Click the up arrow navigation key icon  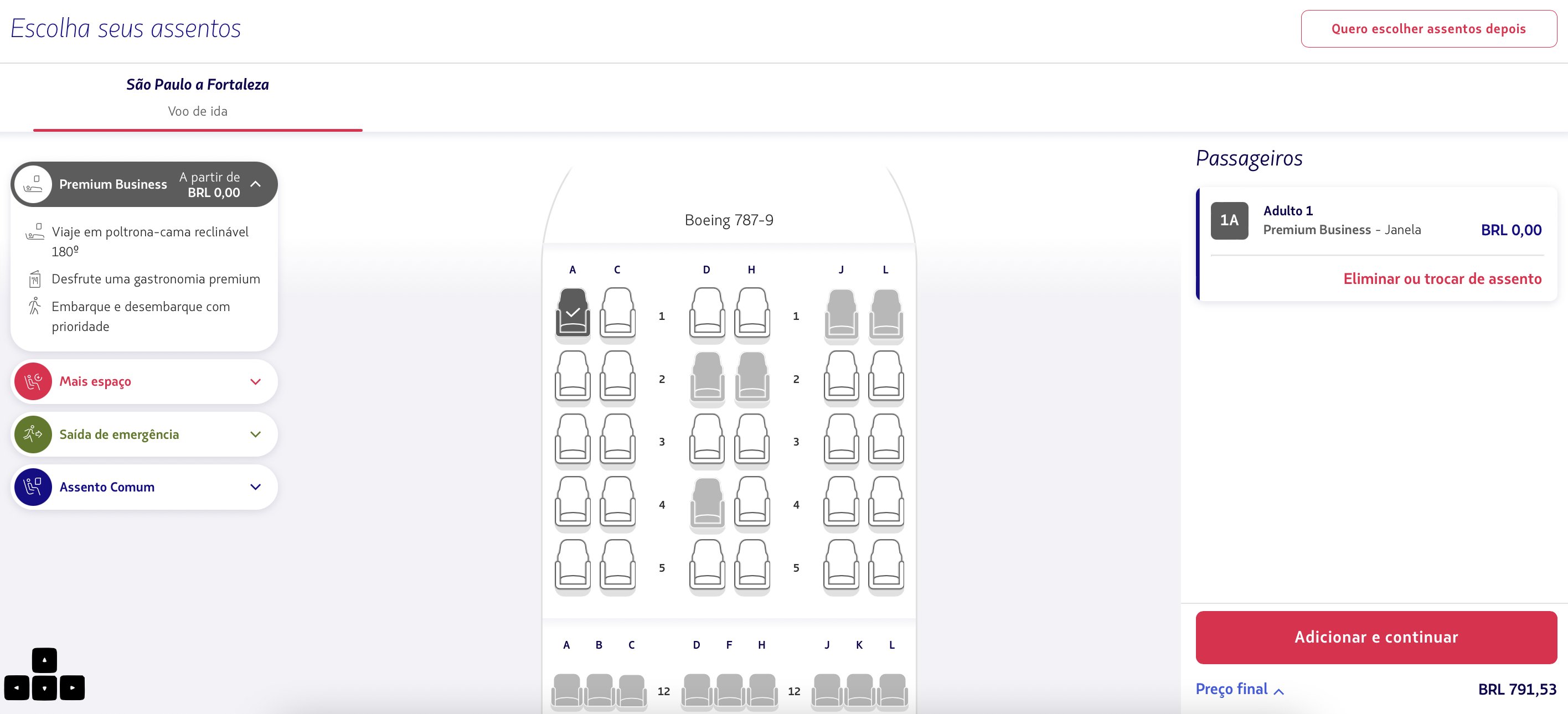point(44,660)
